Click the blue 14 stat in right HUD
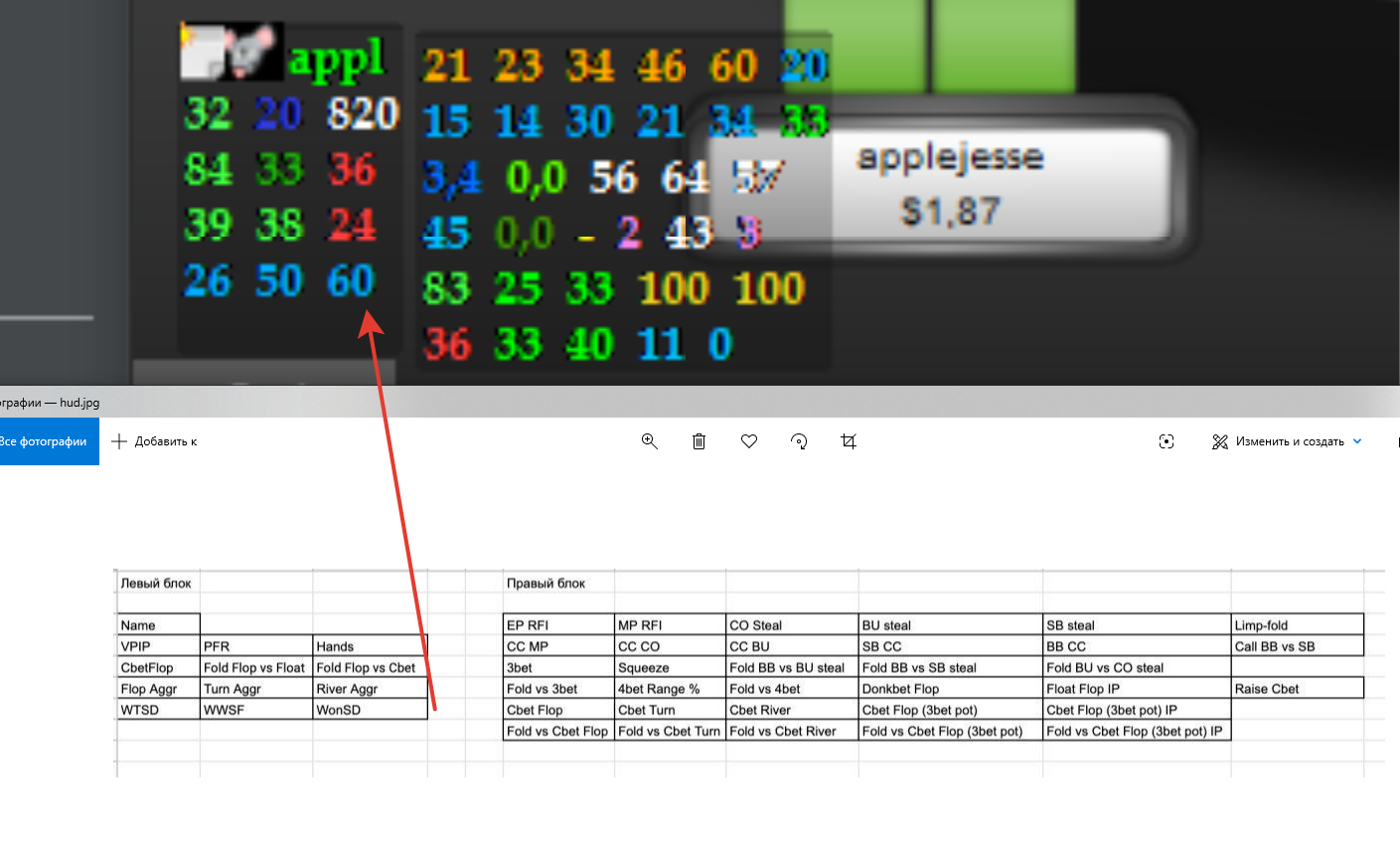1400x856 pixels. point(519,122)
